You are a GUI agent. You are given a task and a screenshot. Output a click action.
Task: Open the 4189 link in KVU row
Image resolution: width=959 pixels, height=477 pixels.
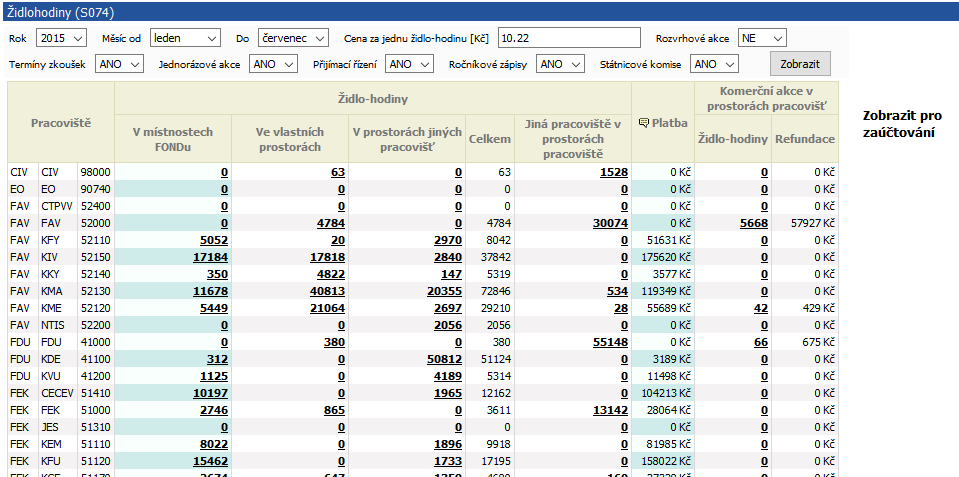click(448, 376)
